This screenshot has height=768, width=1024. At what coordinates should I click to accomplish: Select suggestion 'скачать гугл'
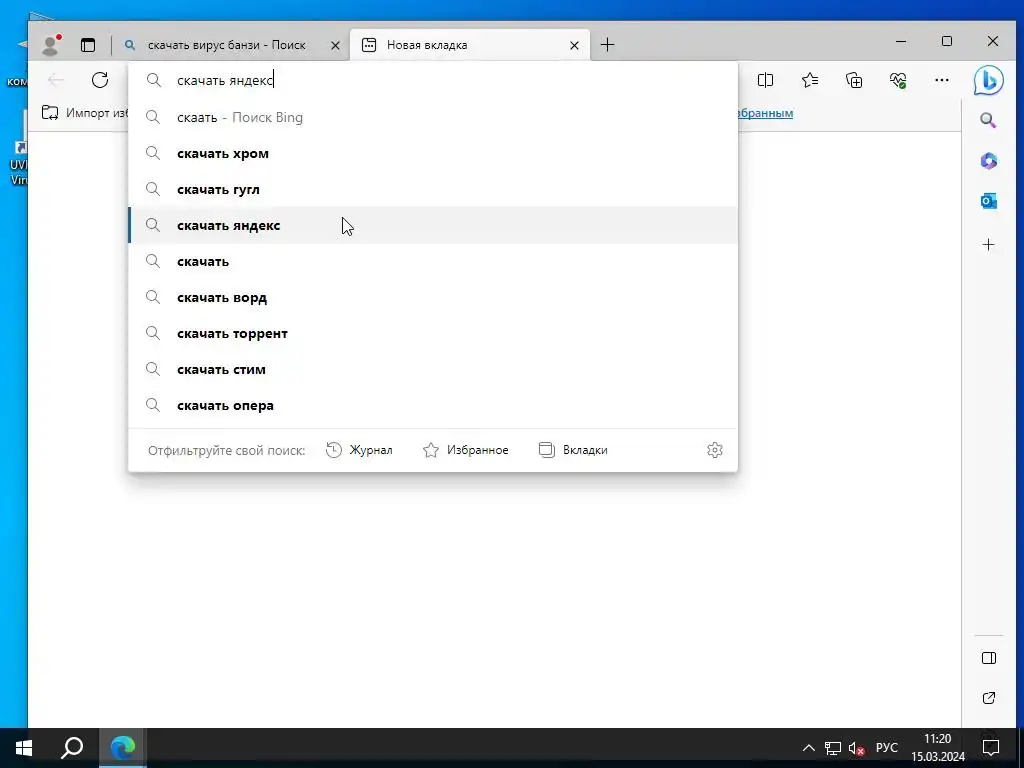click(x=433, y=189)
